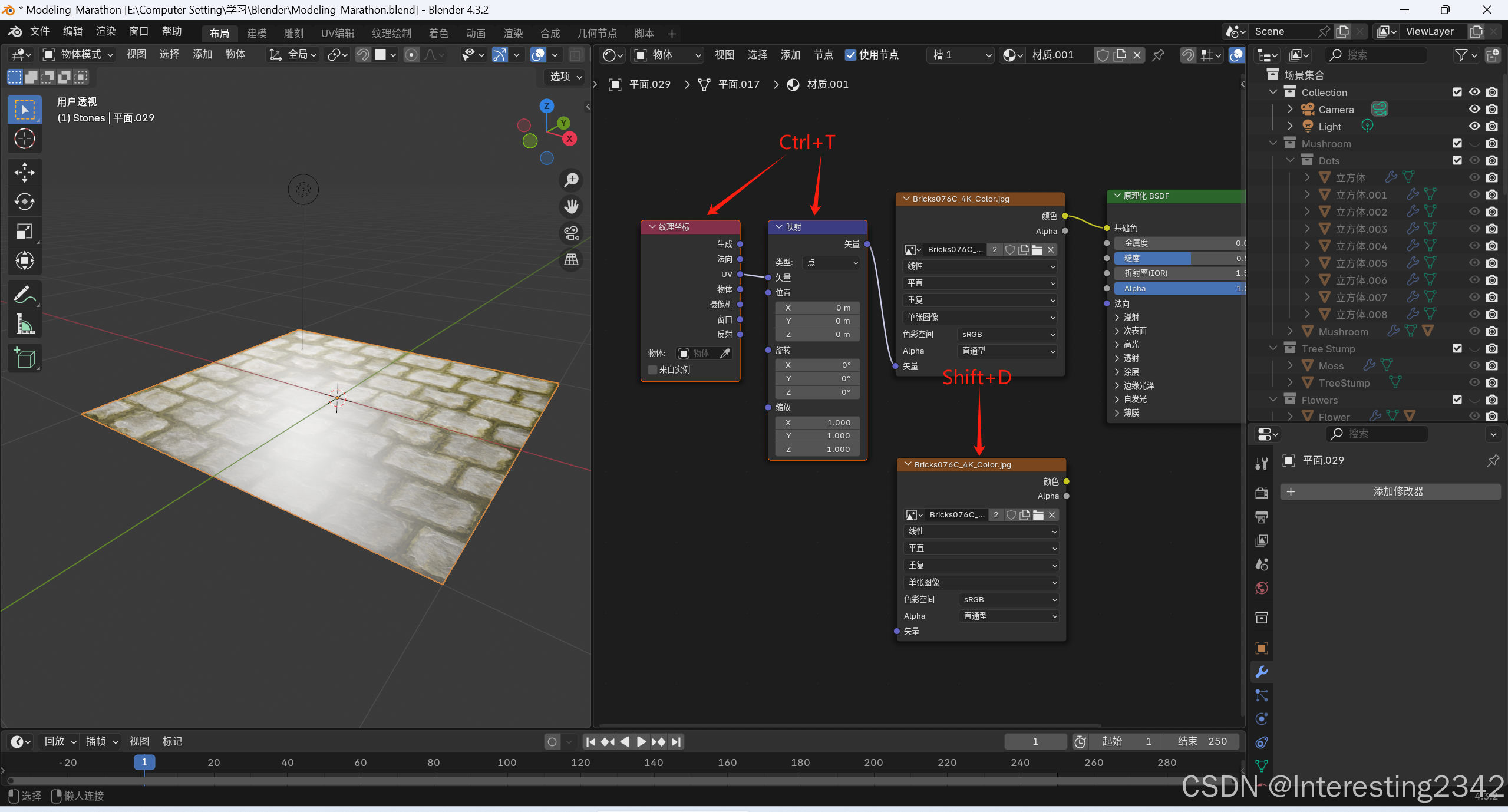
Task: Switch to the UV编辑 workspace tab
Action: click(337, 33)
